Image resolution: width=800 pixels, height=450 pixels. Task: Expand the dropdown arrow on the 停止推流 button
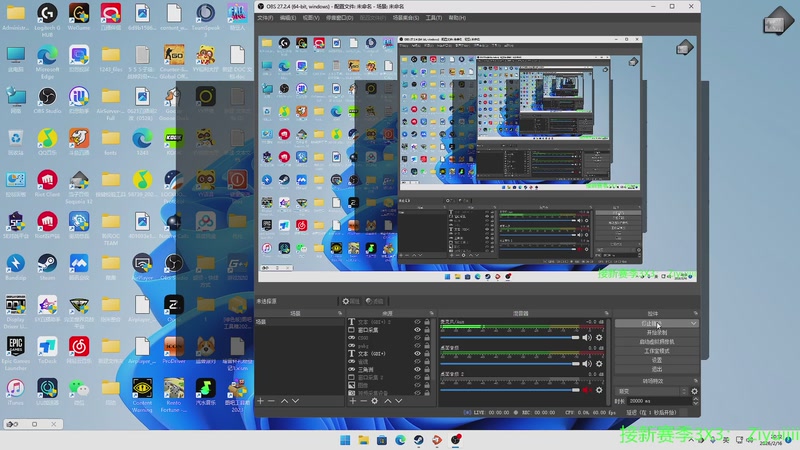tap(694, 323)
